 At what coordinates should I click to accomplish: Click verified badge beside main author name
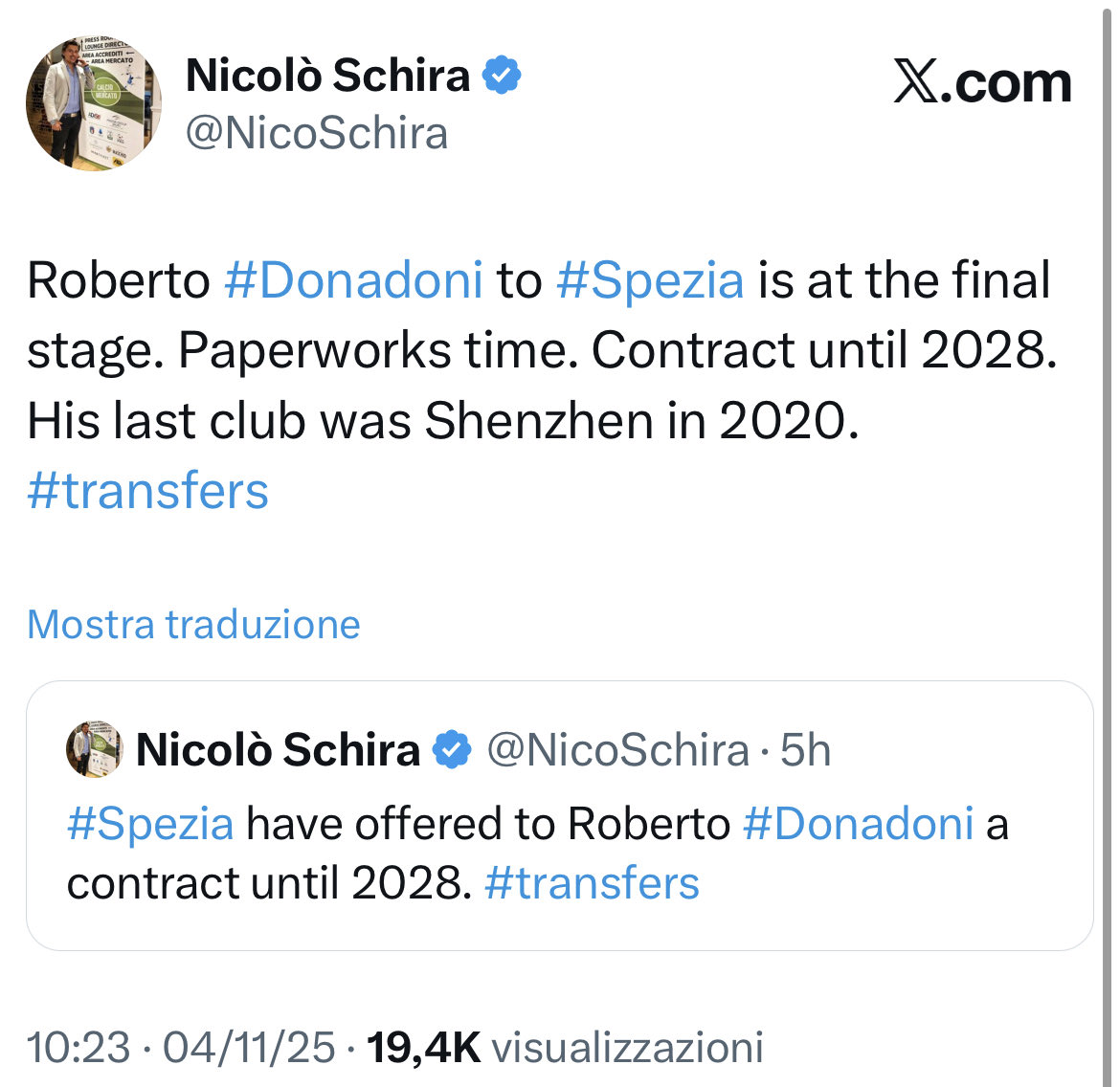point(502,76)
